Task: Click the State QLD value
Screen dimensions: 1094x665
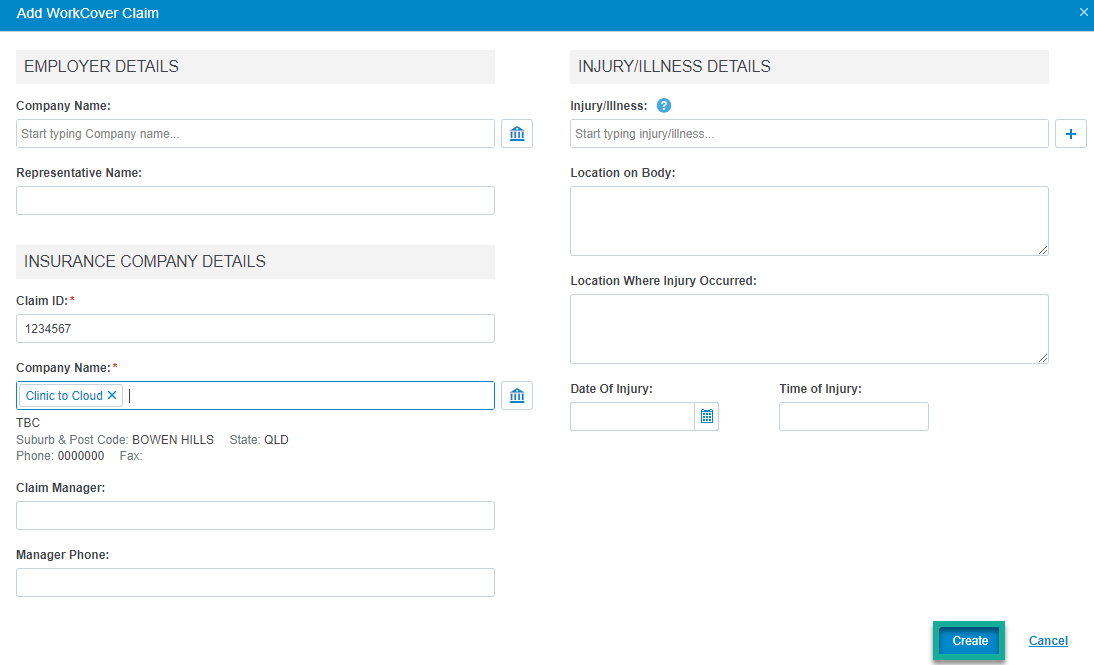Action: [276, 440]
